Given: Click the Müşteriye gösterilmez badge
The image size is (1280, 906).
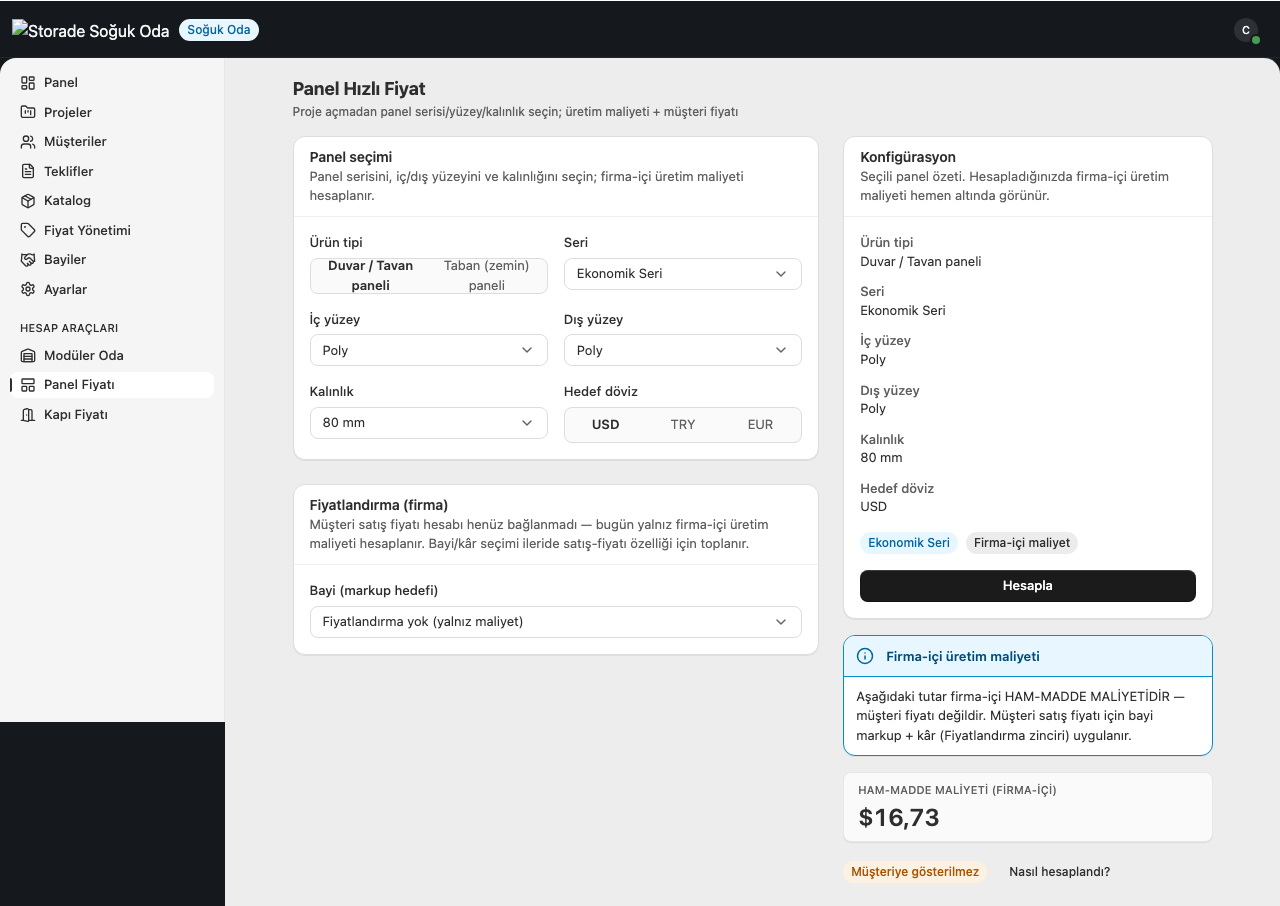Looking at the screenshot, I should 915,872.
